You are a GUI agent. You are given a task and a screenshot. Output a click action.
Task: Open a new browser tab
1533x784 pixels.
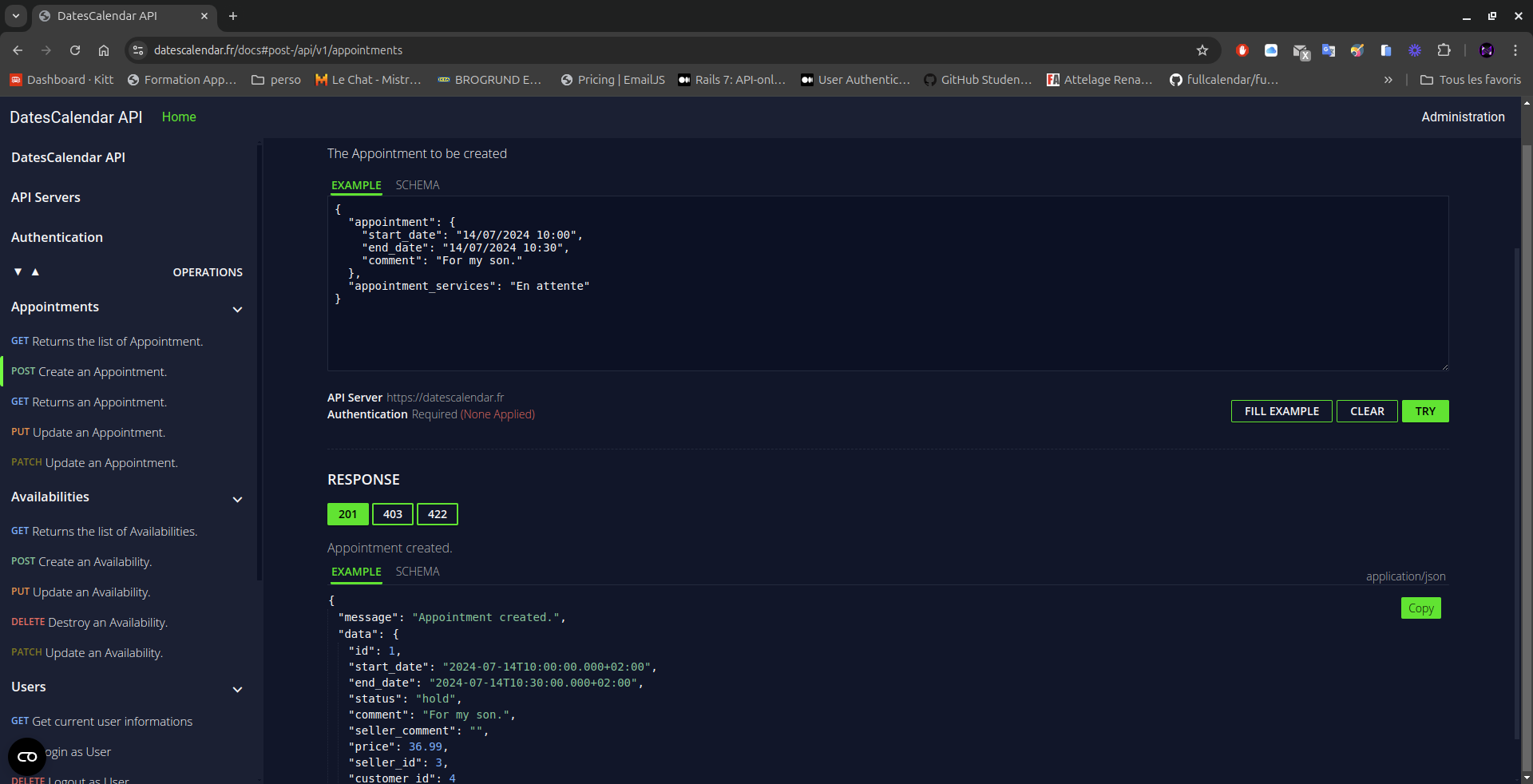(233, 16)
